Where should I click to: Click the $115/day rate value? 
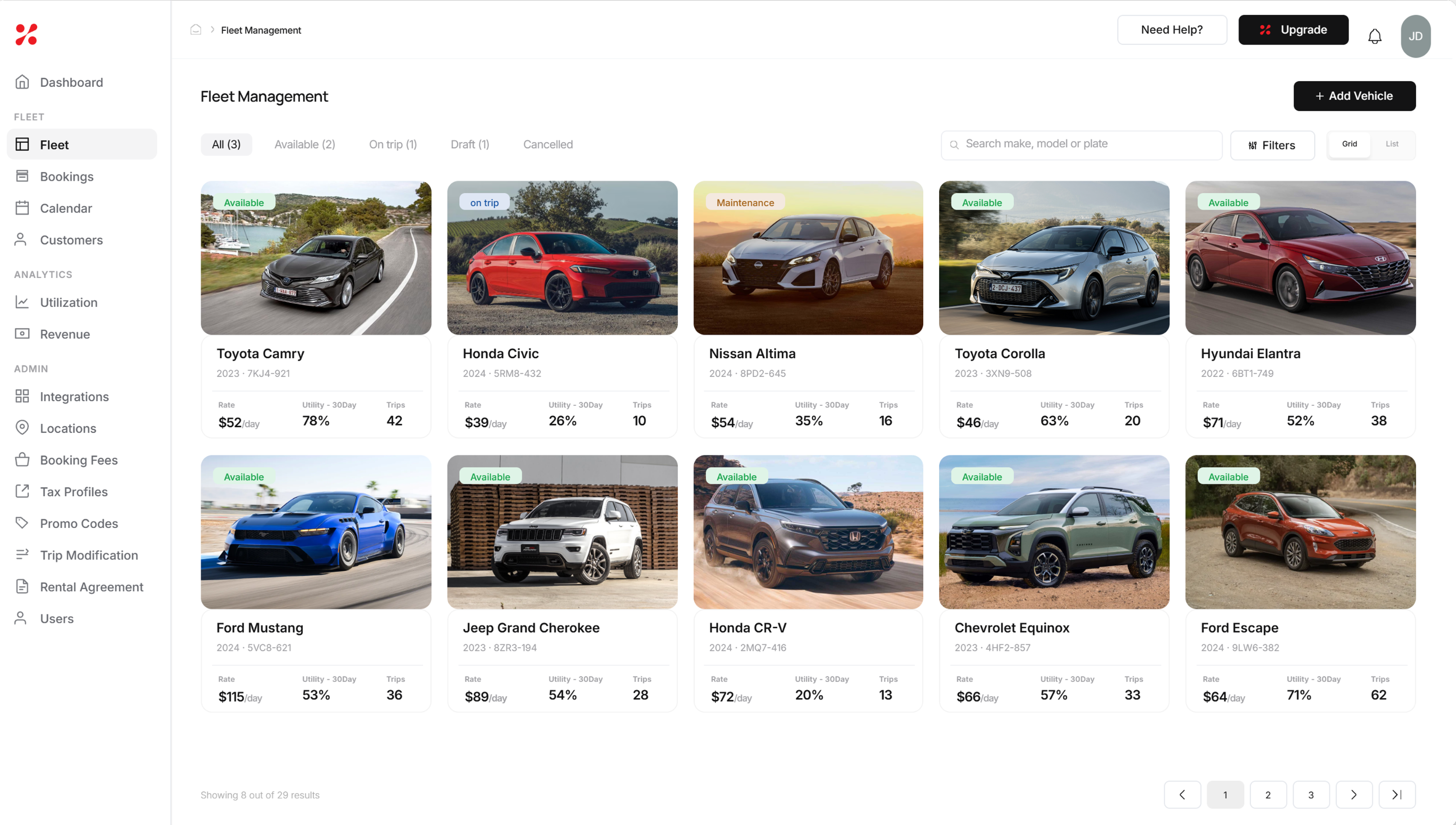[x=240, y=697]
